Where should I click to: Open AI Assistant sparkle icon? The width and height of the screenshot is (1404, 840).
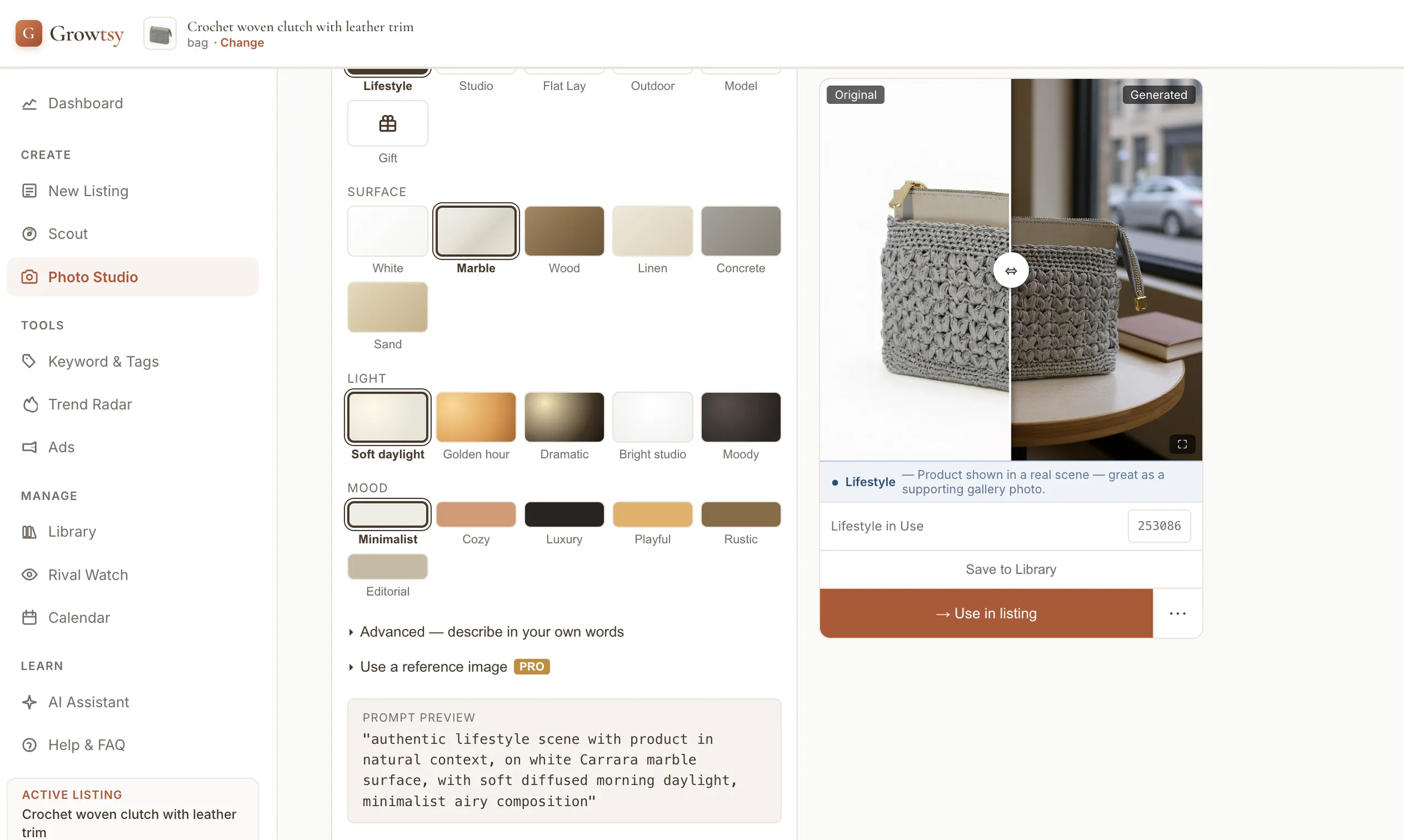(29, 702)
